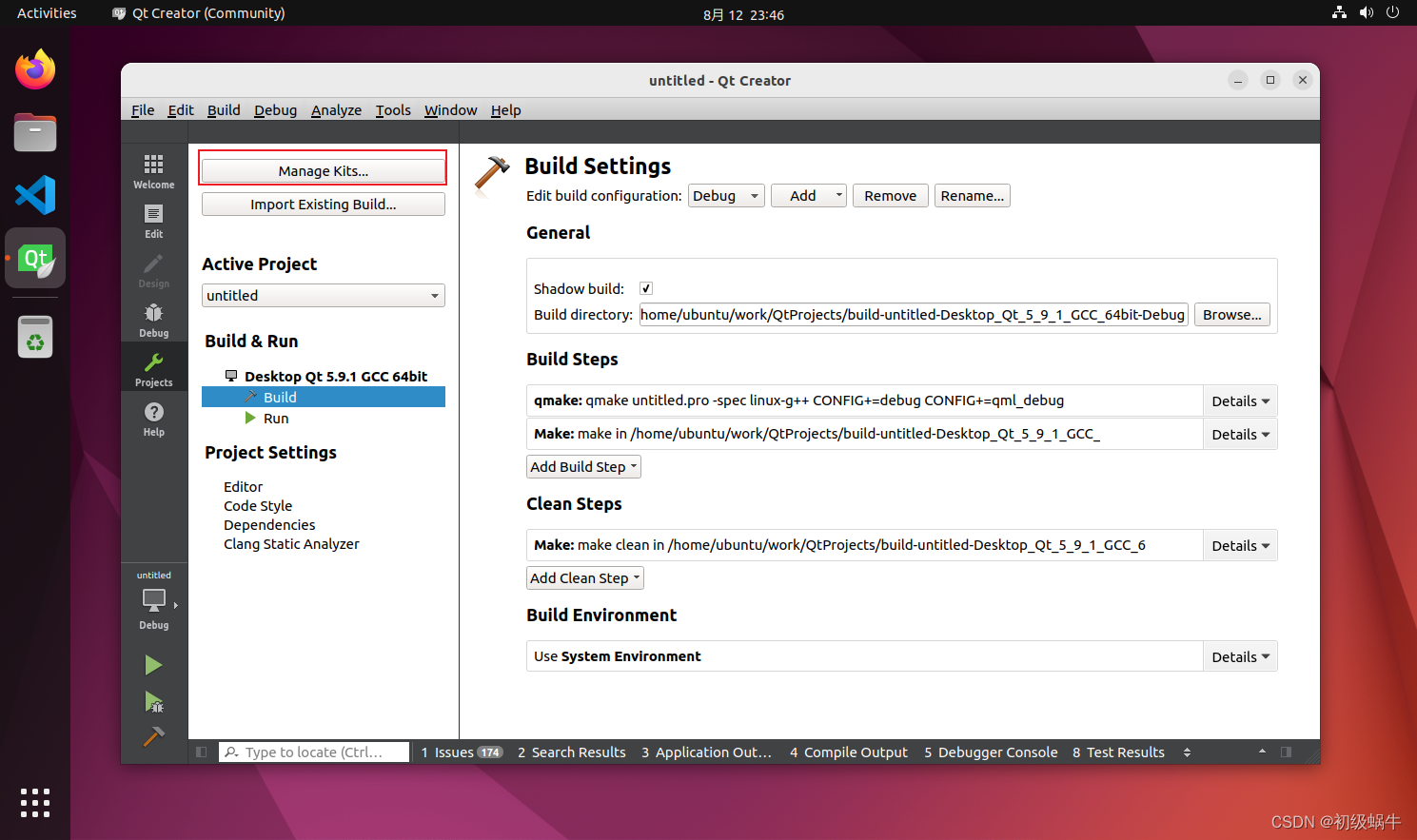1417x840 pixels.
Task: Open the Build menu
Action: 224,110
